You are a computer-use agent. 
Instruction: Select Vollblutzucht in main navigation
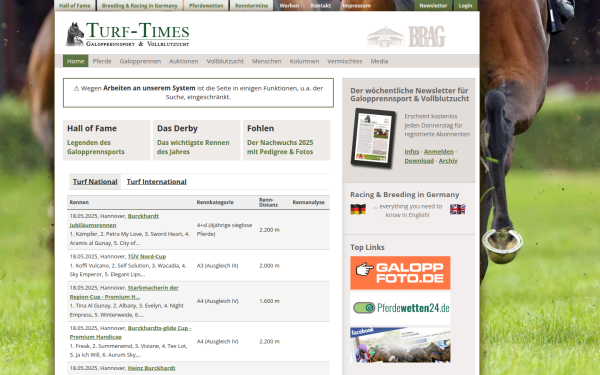[x=225, y=61]
